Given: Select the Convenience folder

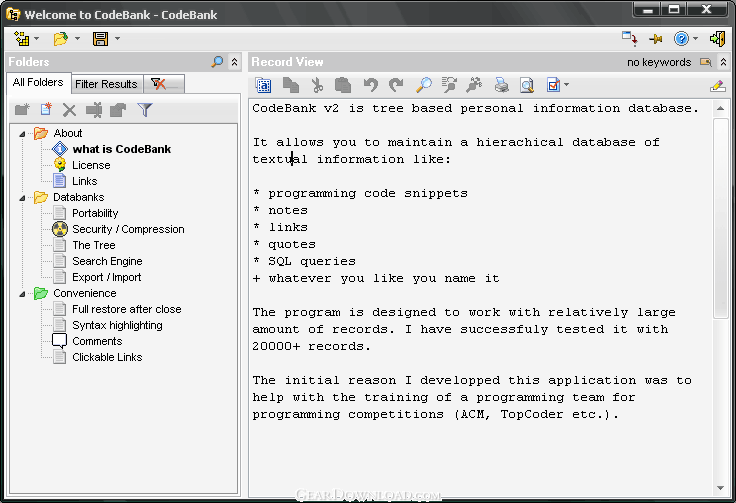Looking at the screenshot, I should pos(84,293).
